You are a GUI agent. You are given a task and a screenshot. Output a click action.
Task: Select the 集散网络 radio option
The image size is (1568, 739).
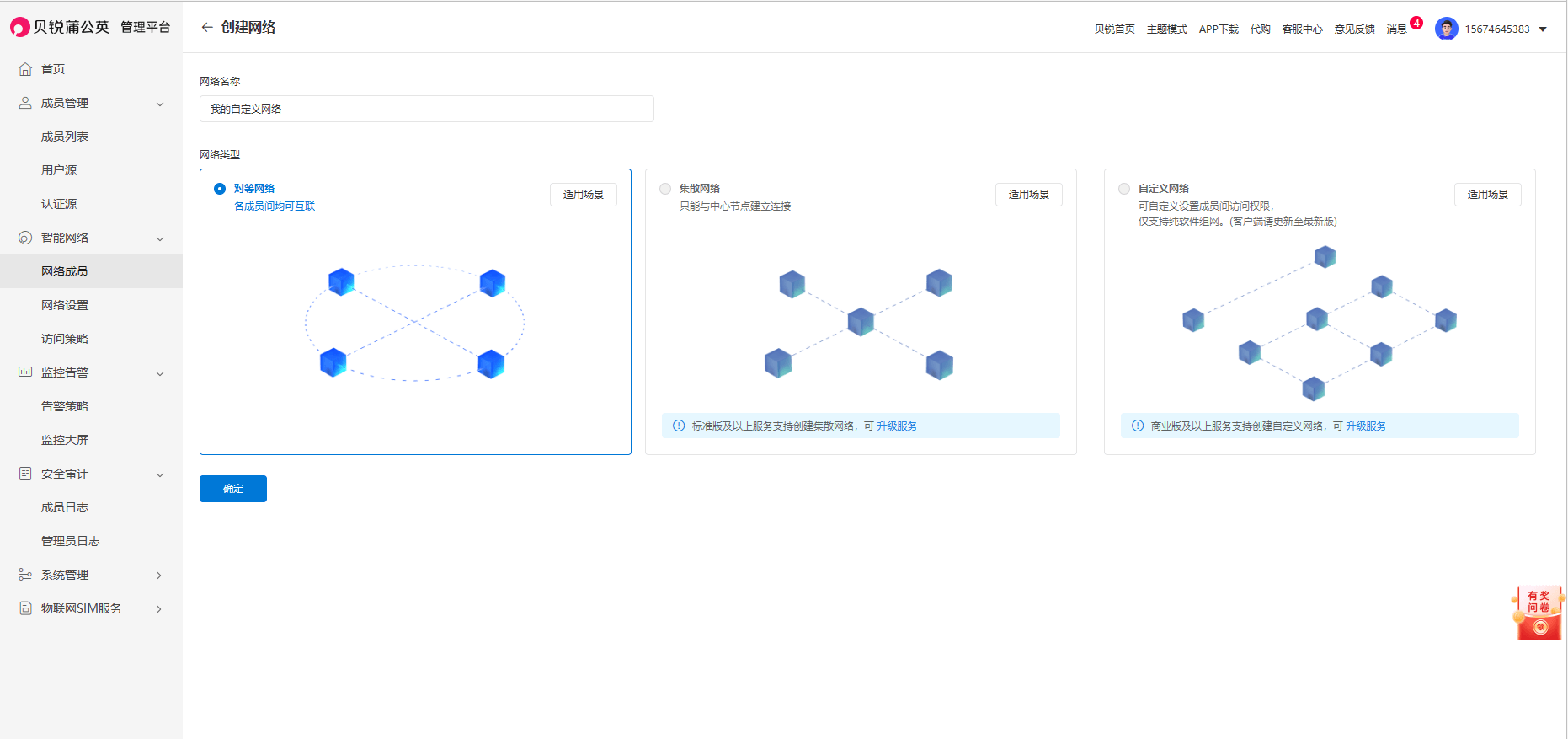click(665, 189)
